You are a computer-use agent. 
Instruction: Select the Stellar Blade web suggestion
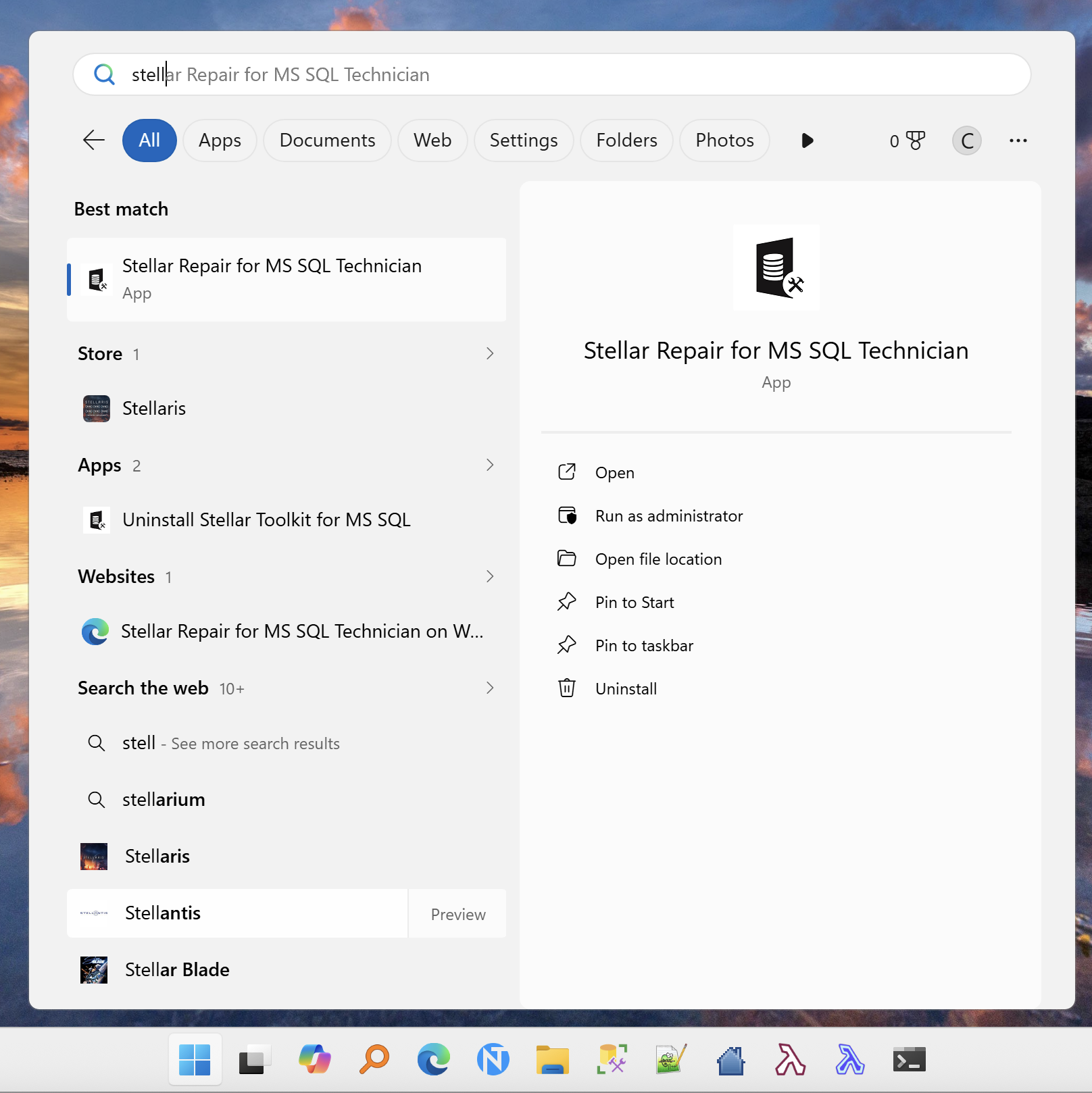tap(287, 970)
